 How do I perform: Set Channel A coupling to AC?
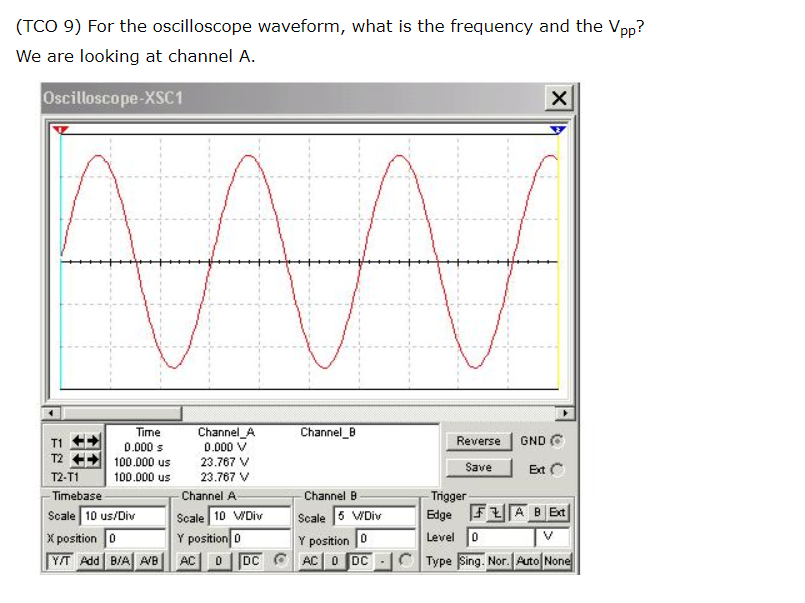(x=187, y=559)
